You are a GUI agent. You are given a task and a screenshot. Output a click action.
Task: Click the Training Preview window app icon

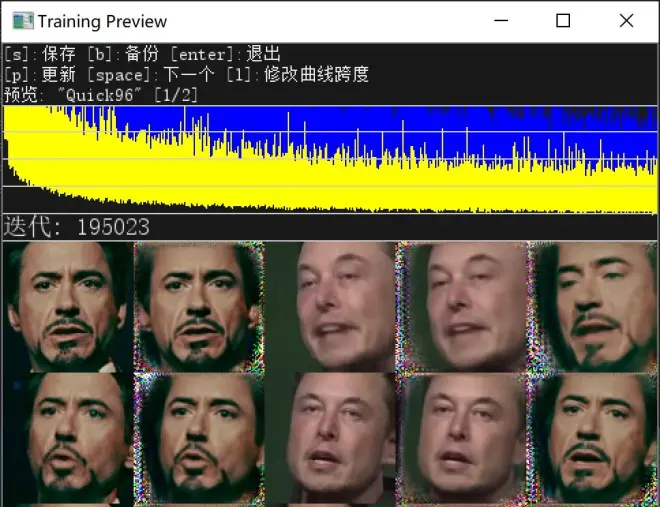click(23, 21)
